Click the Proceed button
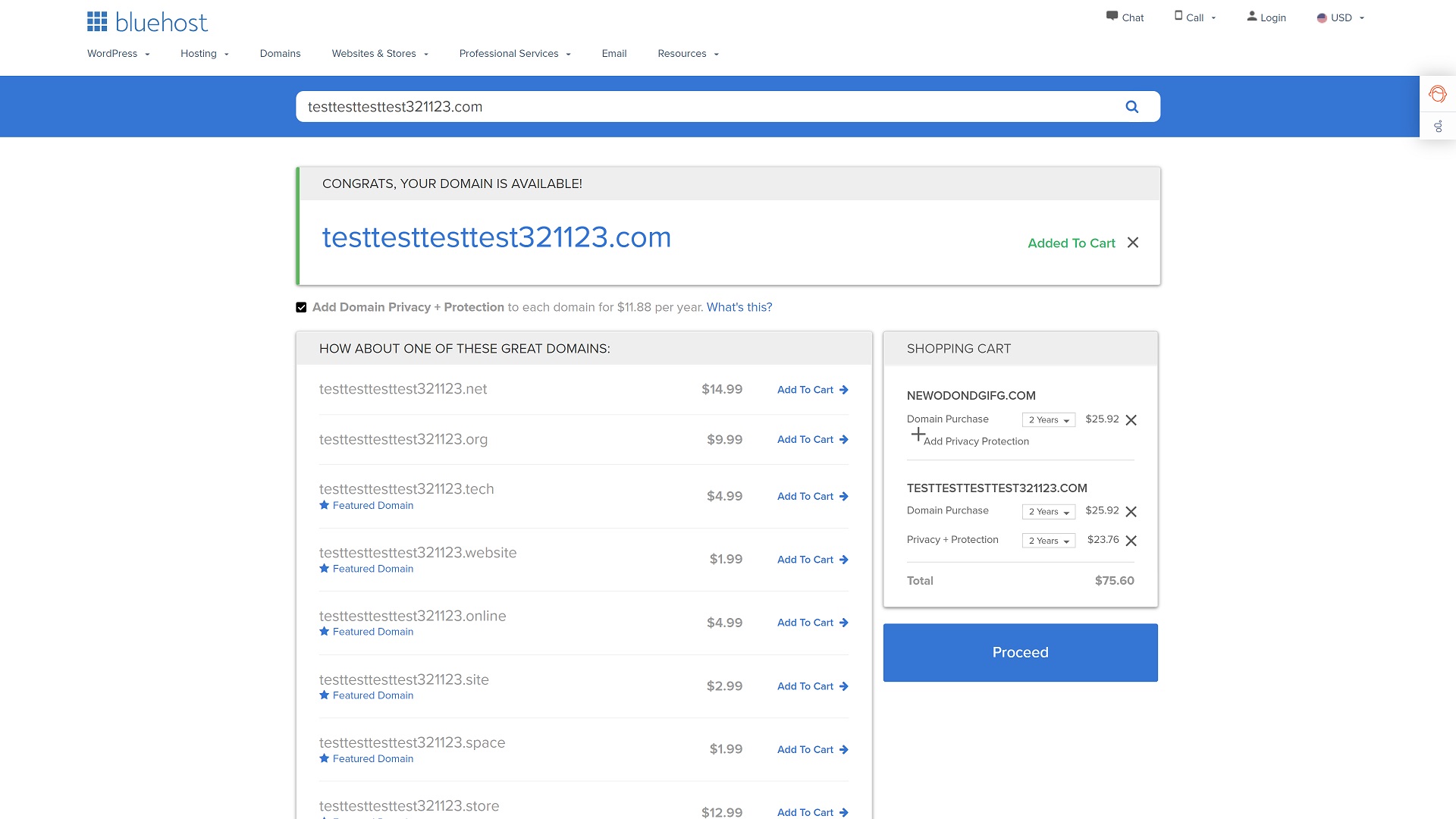 pyautogui.click(x=1020, y=652)
